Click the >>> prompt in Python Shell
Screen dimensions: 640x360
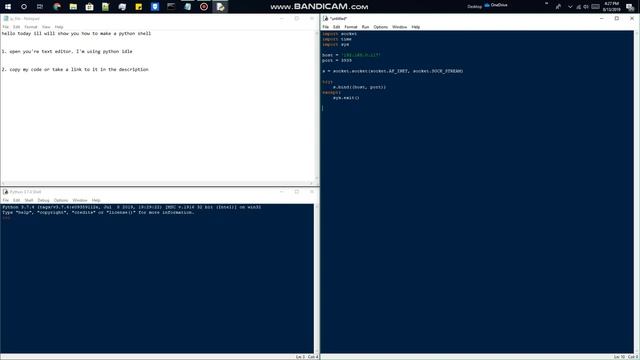pyautogui.click(x=6, y=218)
